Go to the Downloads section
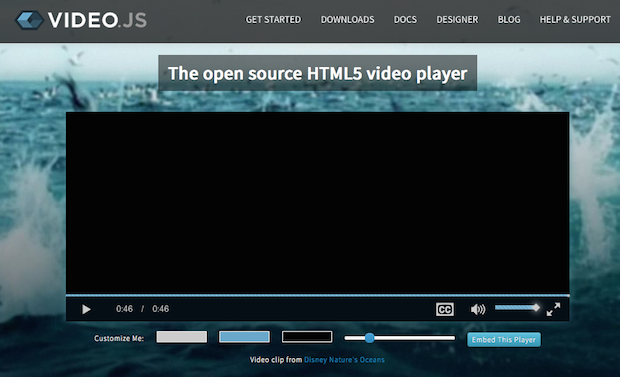This screenshot has height=377, width=620. point(348,19)
